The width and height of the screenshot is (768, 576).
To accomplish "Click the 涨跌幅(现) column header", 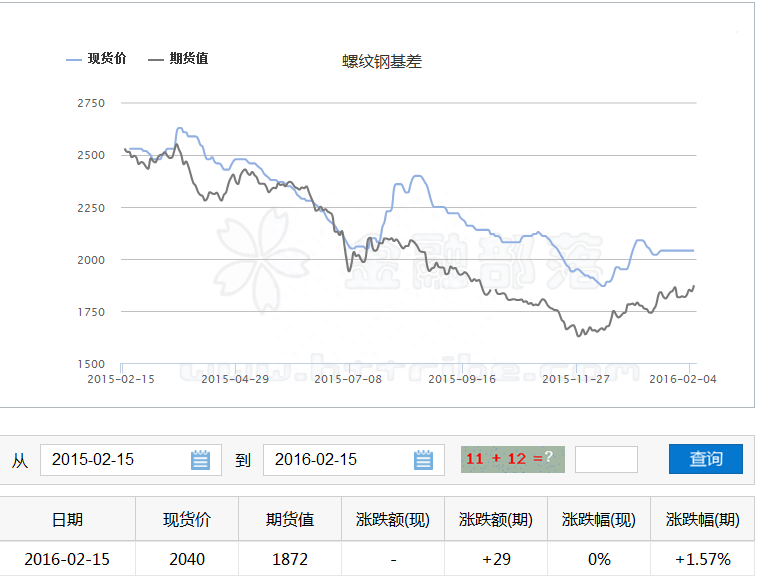I will (599, 519).
